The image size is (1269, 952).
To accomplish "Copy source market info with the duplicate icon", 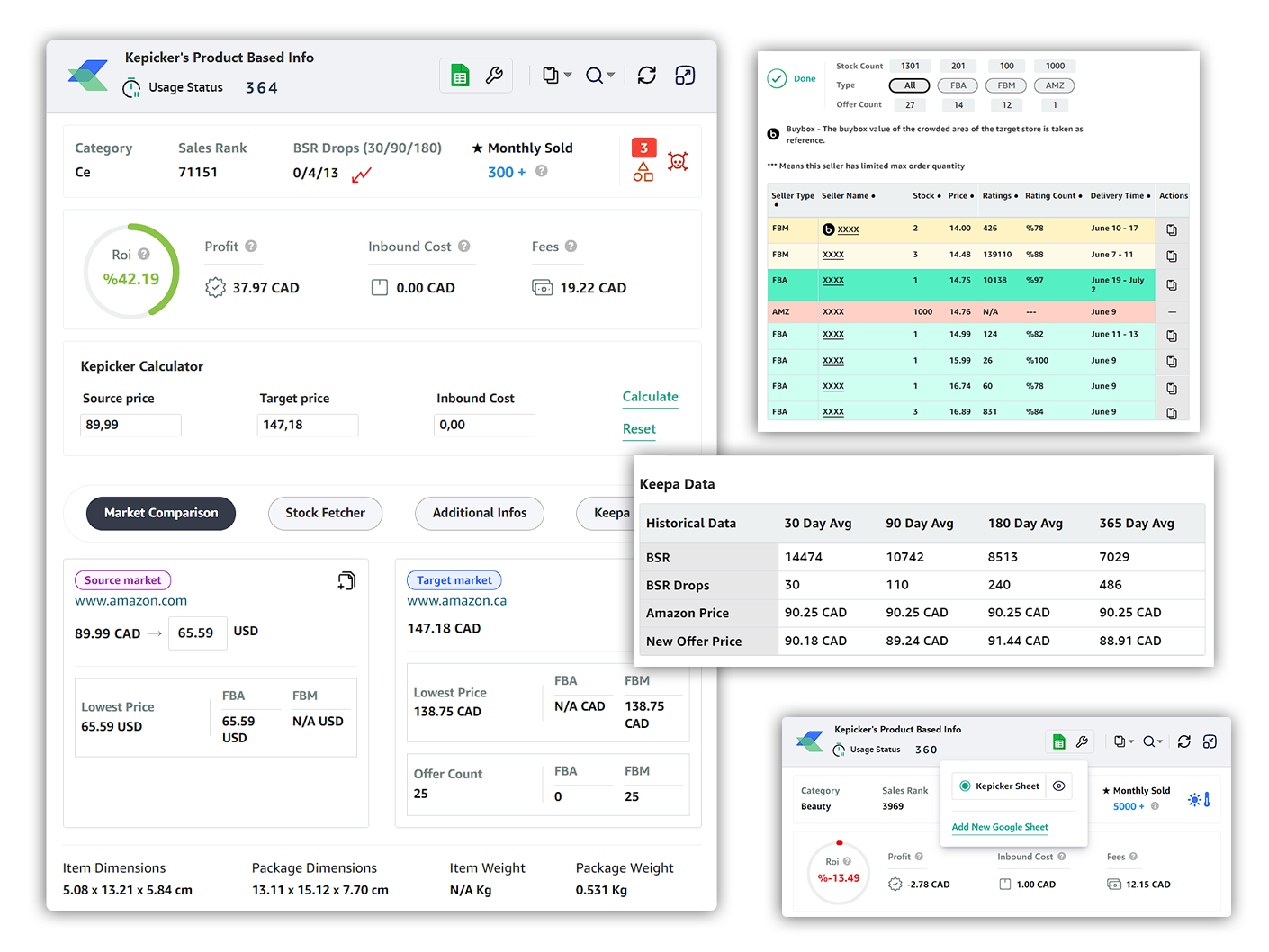I will [346, 580].
